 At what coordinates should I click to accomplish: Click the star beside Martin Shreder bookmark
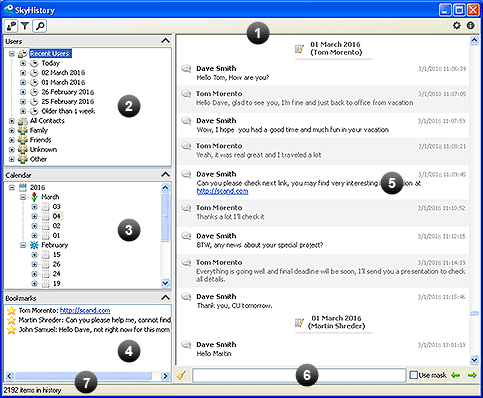[11, 320]
